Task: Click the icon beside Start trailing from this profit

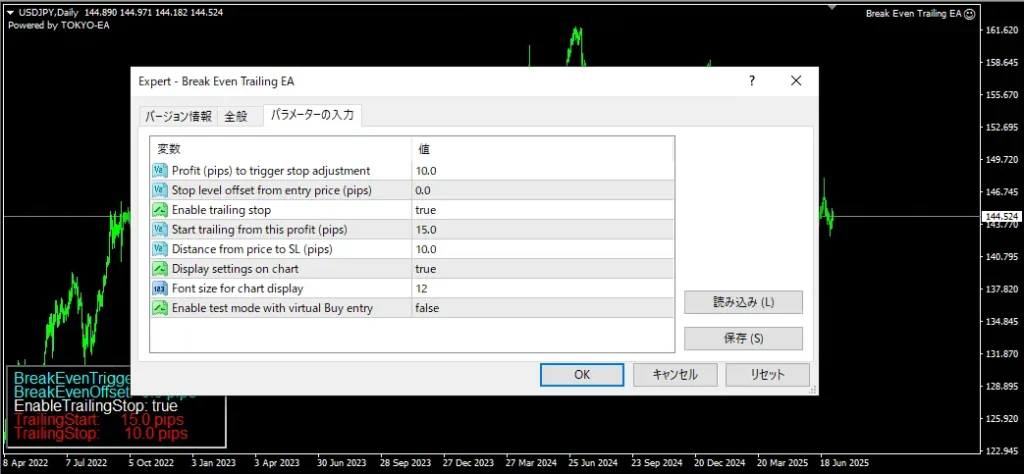Action: pyautogui.click(x=160, y=230)
